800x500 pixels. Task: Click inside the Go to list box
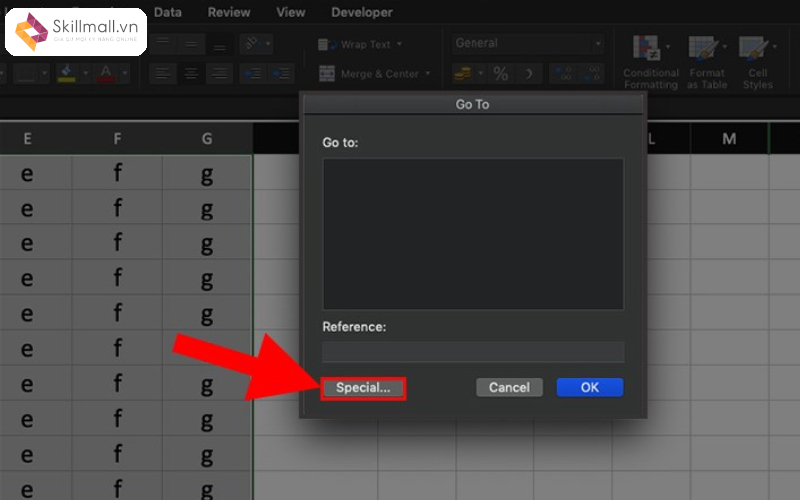[x=473, y=234]
